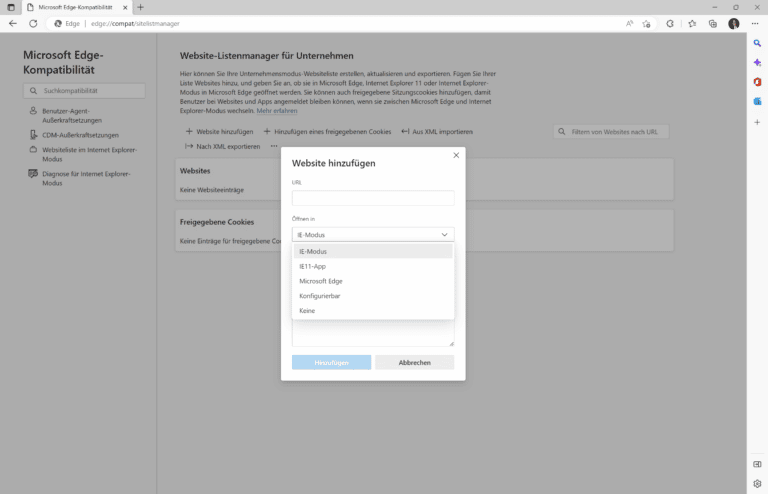Go back with the browser back arrow
The height and width of the screenshot is (494, 768).
point(13,24)
